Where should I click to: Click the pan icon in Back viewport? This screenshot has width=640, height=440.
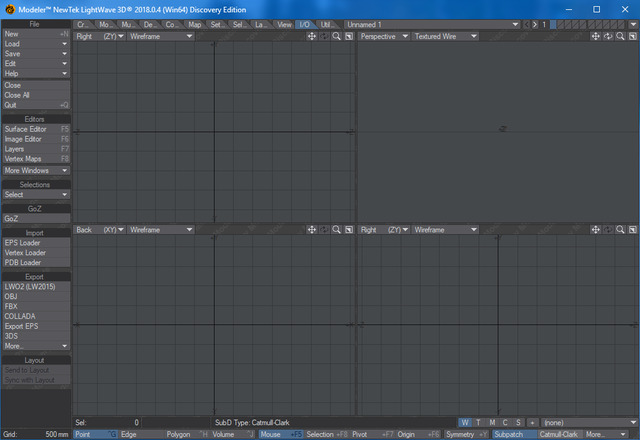tap(312, 230)
